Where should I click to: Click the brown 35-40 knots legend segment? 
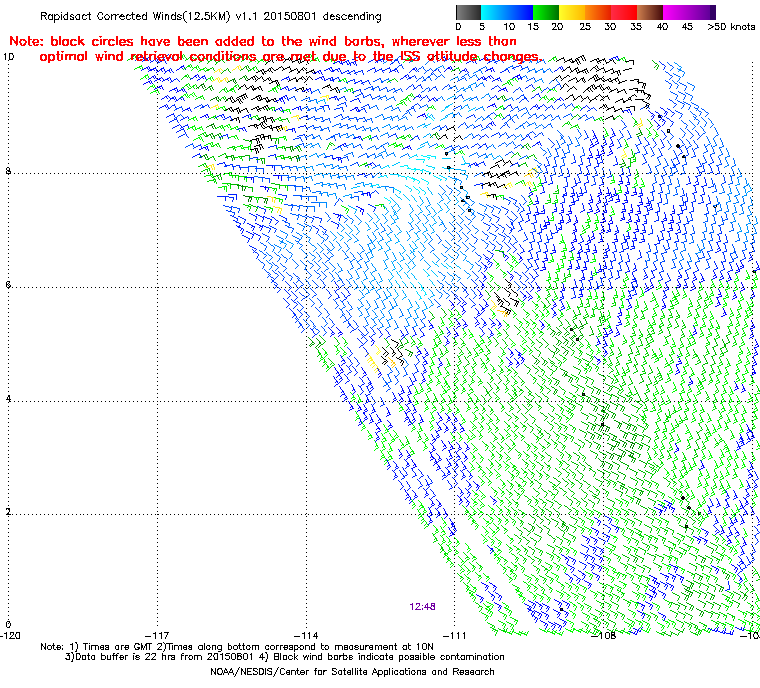650,12
